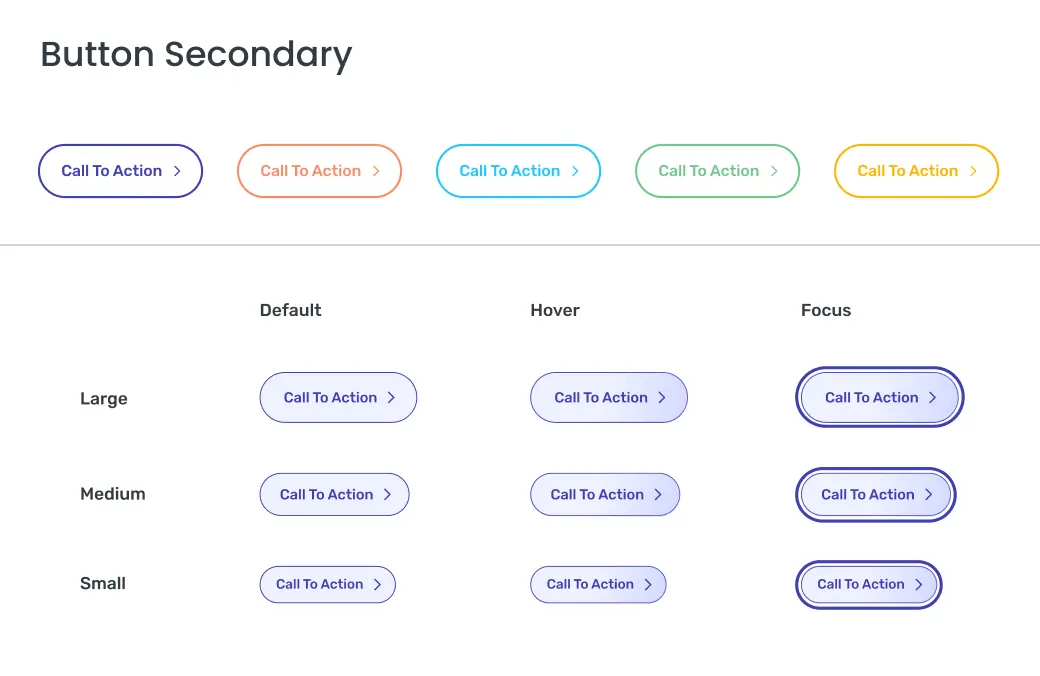Select the Button Secondary page title

196,54
